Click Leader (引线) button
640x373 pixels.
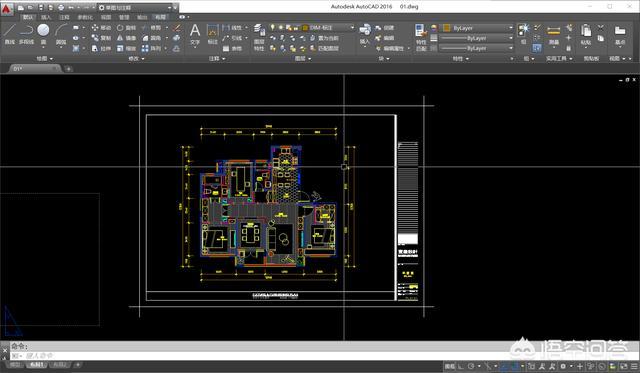tap(233, 38)
